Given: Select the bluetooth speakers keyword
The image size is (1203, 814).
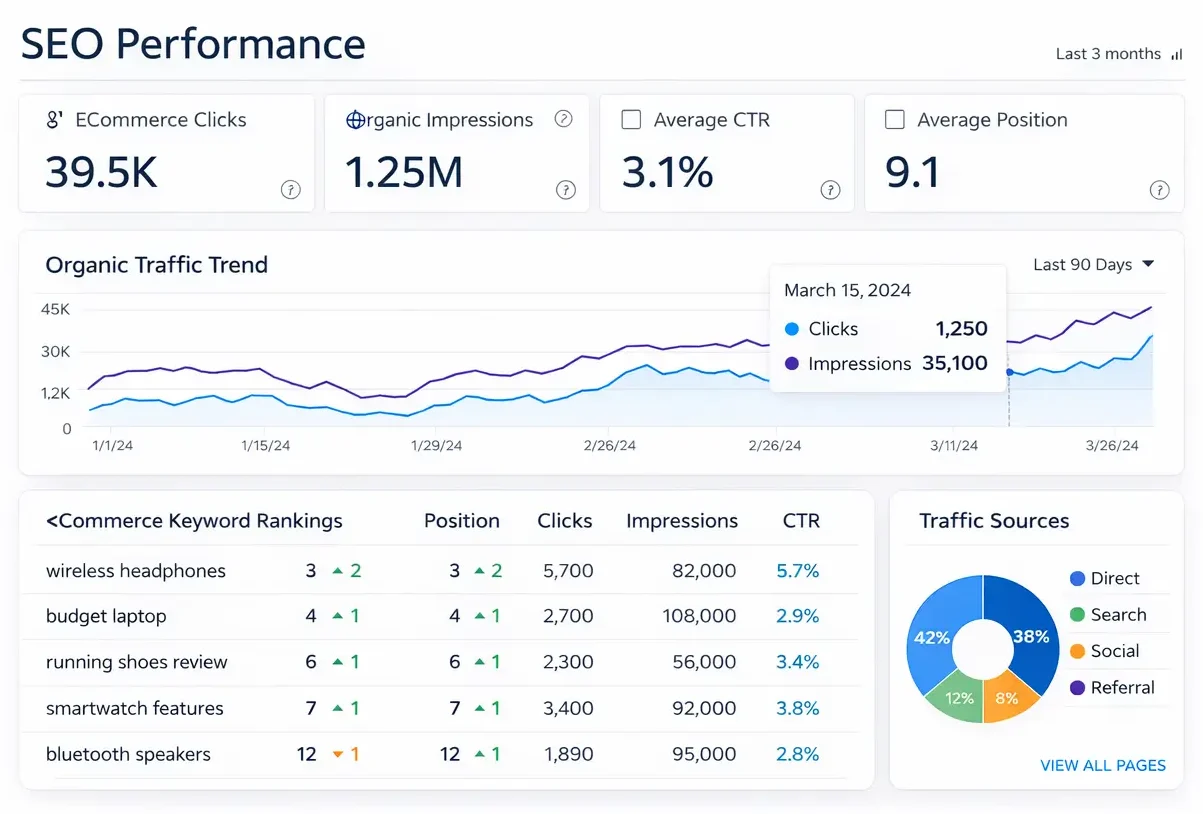Looking at the screenshot, I should pyautogui.click(x=128, y=754).
